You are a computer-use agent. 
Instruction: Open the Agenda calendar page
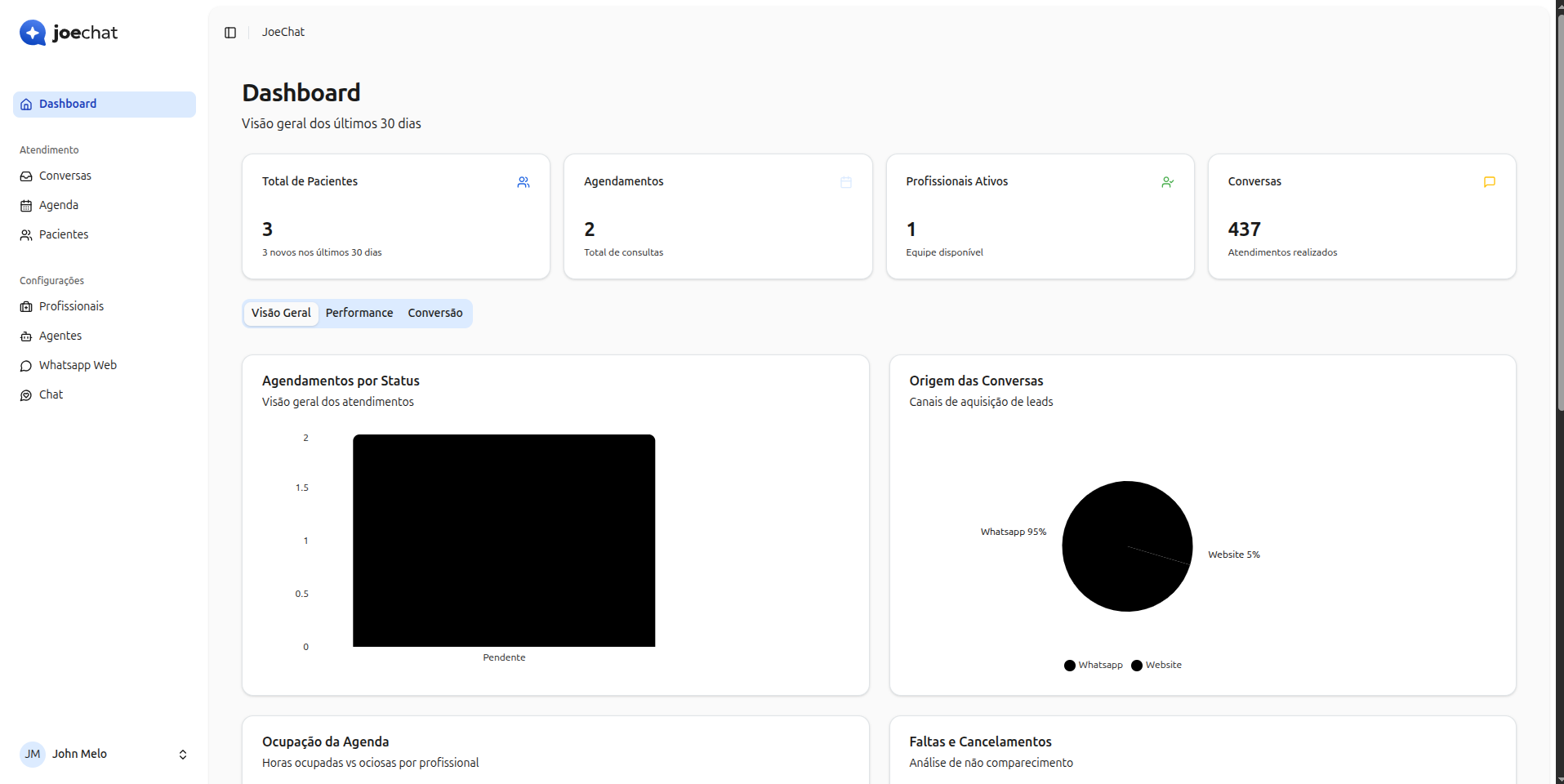[58, 205]
